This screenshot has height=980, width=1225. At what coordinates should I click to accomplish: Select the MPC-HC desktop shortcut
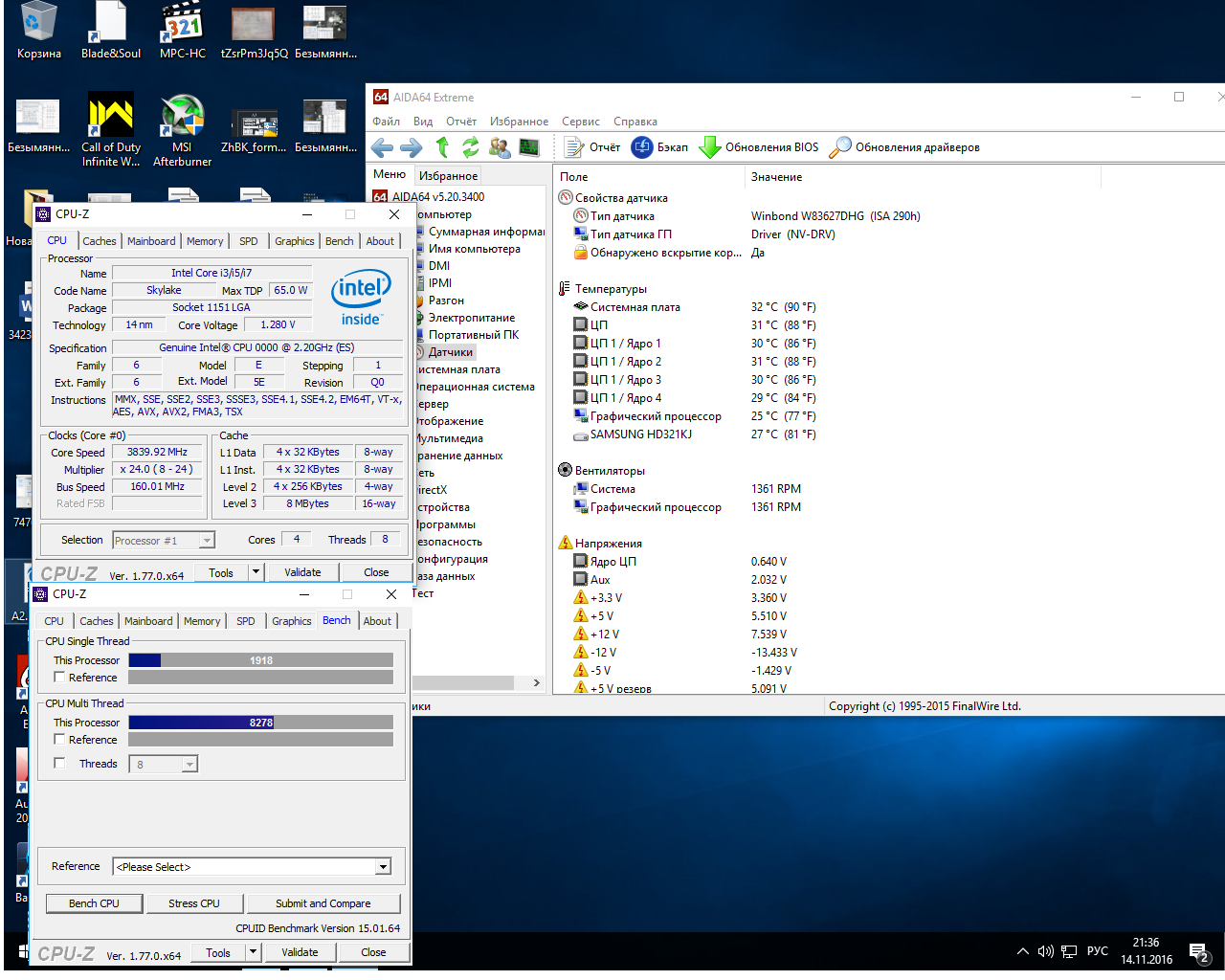pos(183,31)
